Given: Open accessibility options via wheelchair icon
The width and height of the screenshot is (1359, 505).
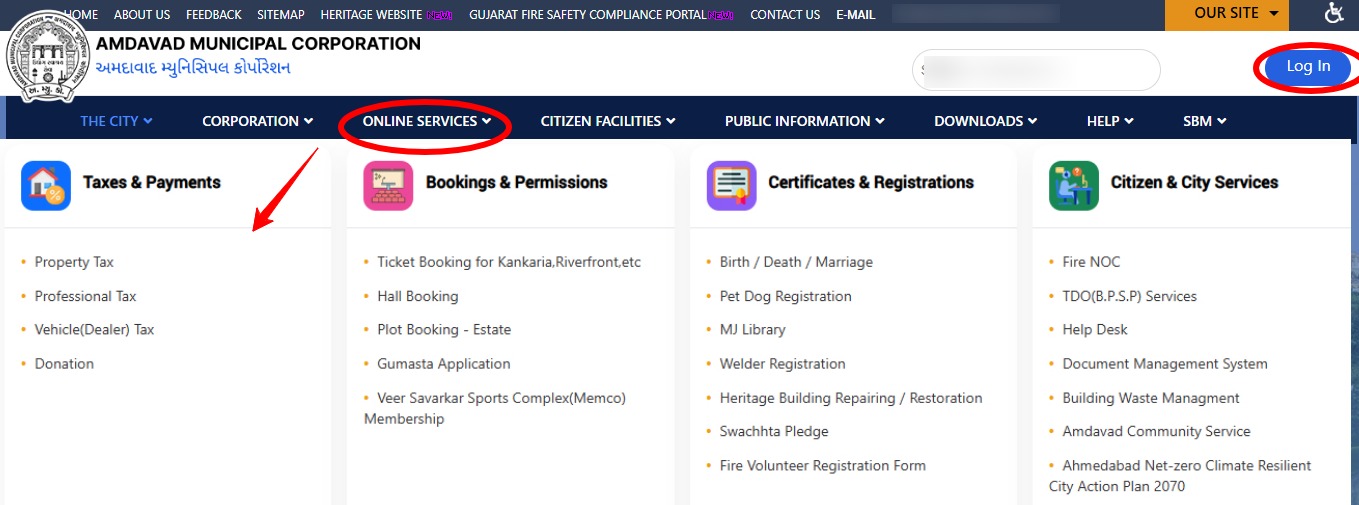Looking at the screenshot, I should point(1334,13).
